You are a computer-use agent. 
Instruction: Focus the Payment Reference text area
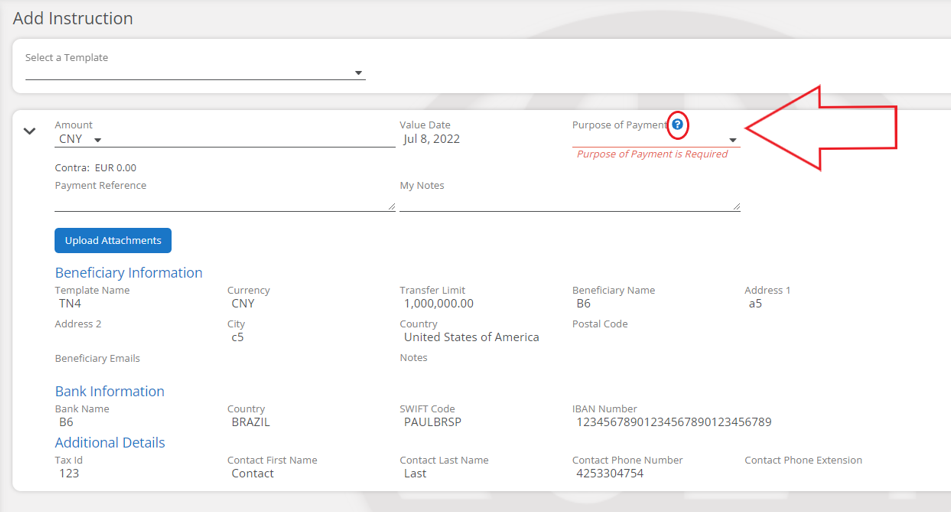click(x=224, y=202)
